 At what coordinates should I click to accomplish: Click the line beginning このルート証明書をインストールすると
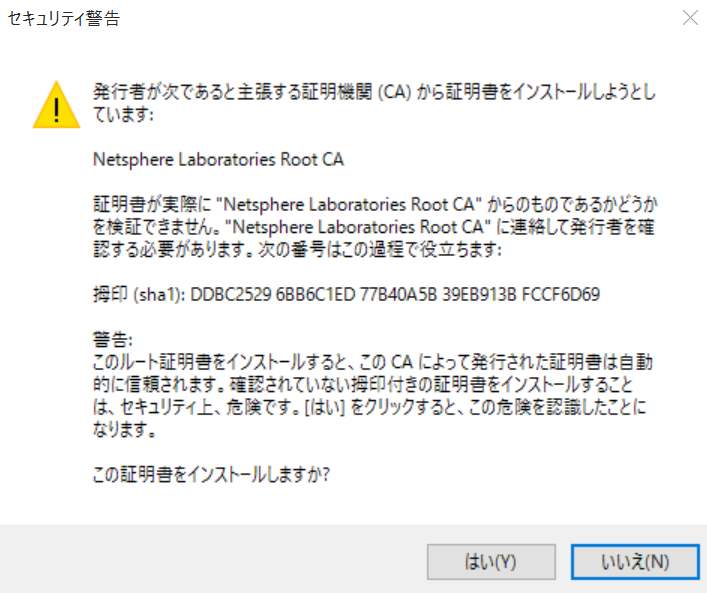pyautogui.click(x=373, y=362)
